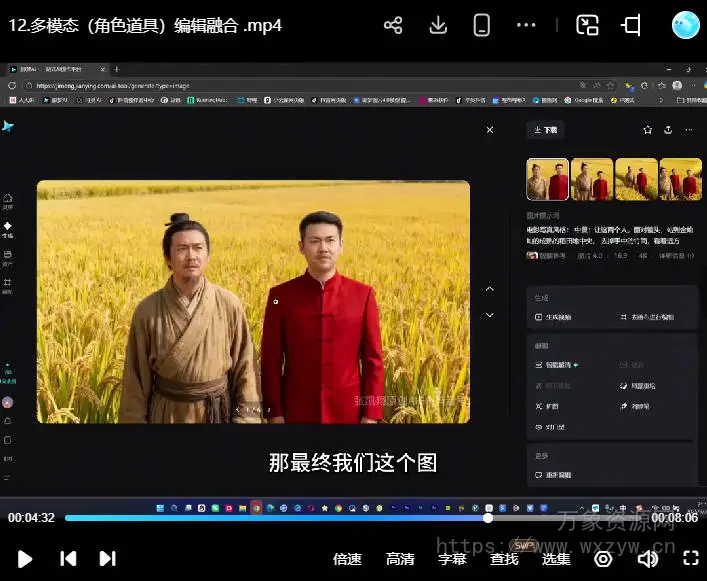
Task: Click the 查找 search button
Action: [505, 559]
